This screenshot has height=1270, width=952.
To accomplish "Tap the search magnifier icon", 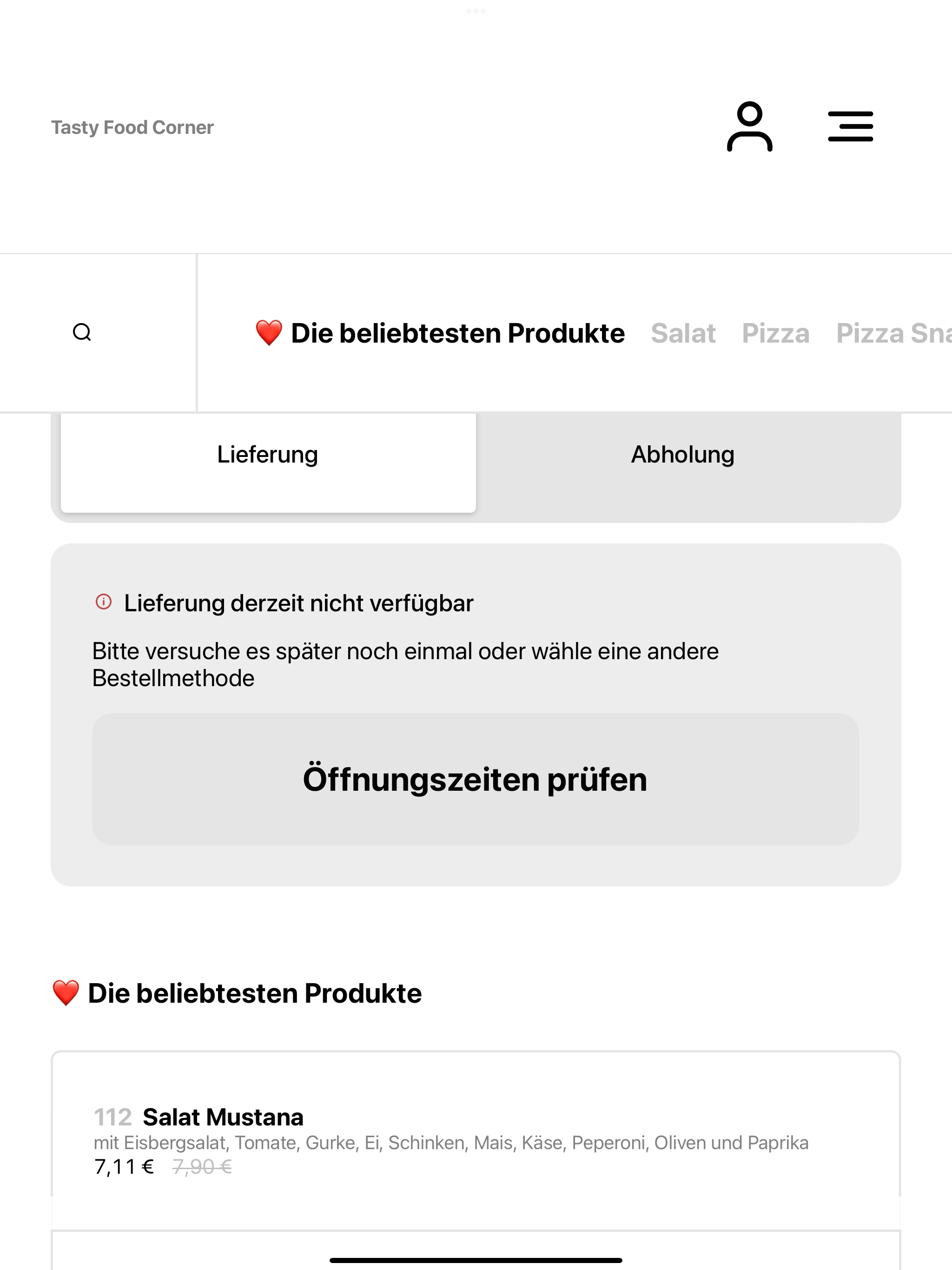I will (x=82, y=332).
